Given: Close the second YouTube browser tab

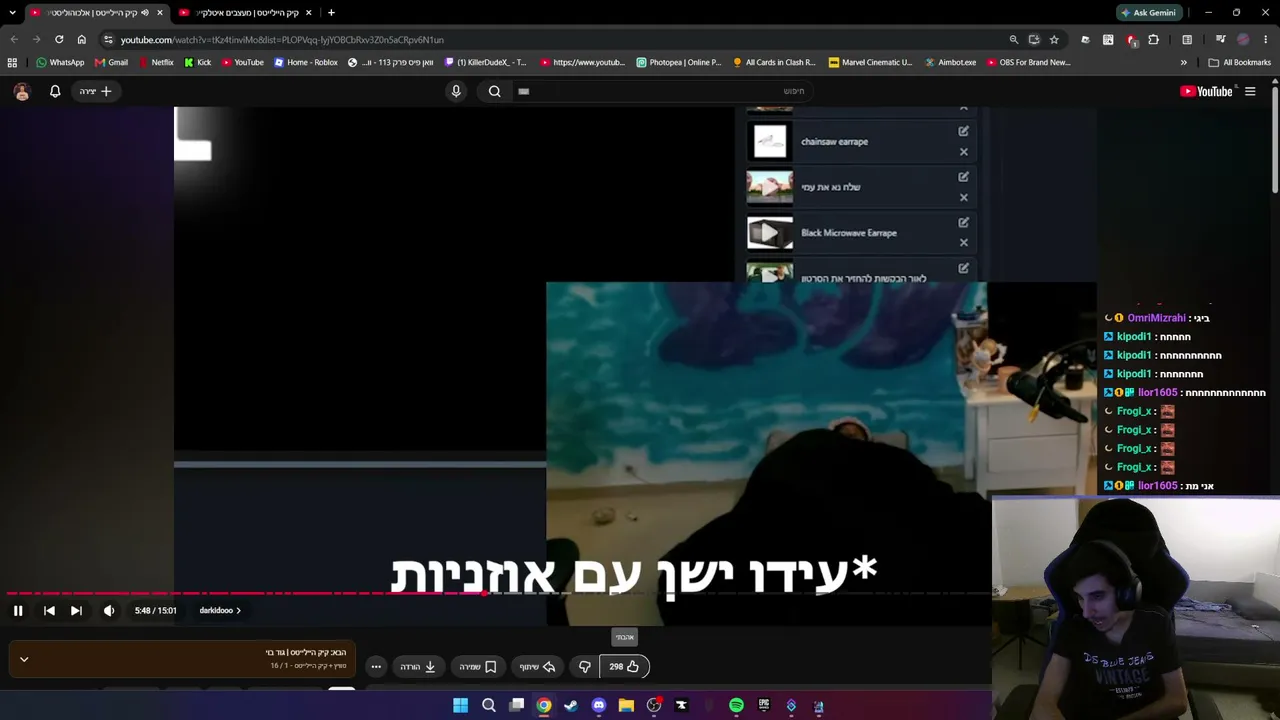Looking at the screenshot, I should (308, 13).
